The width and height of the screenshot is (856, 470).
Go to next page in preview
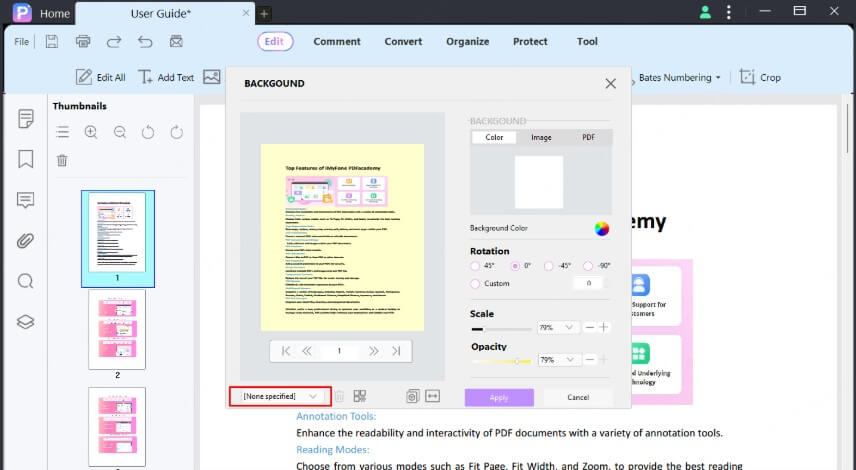click(373, 351)
